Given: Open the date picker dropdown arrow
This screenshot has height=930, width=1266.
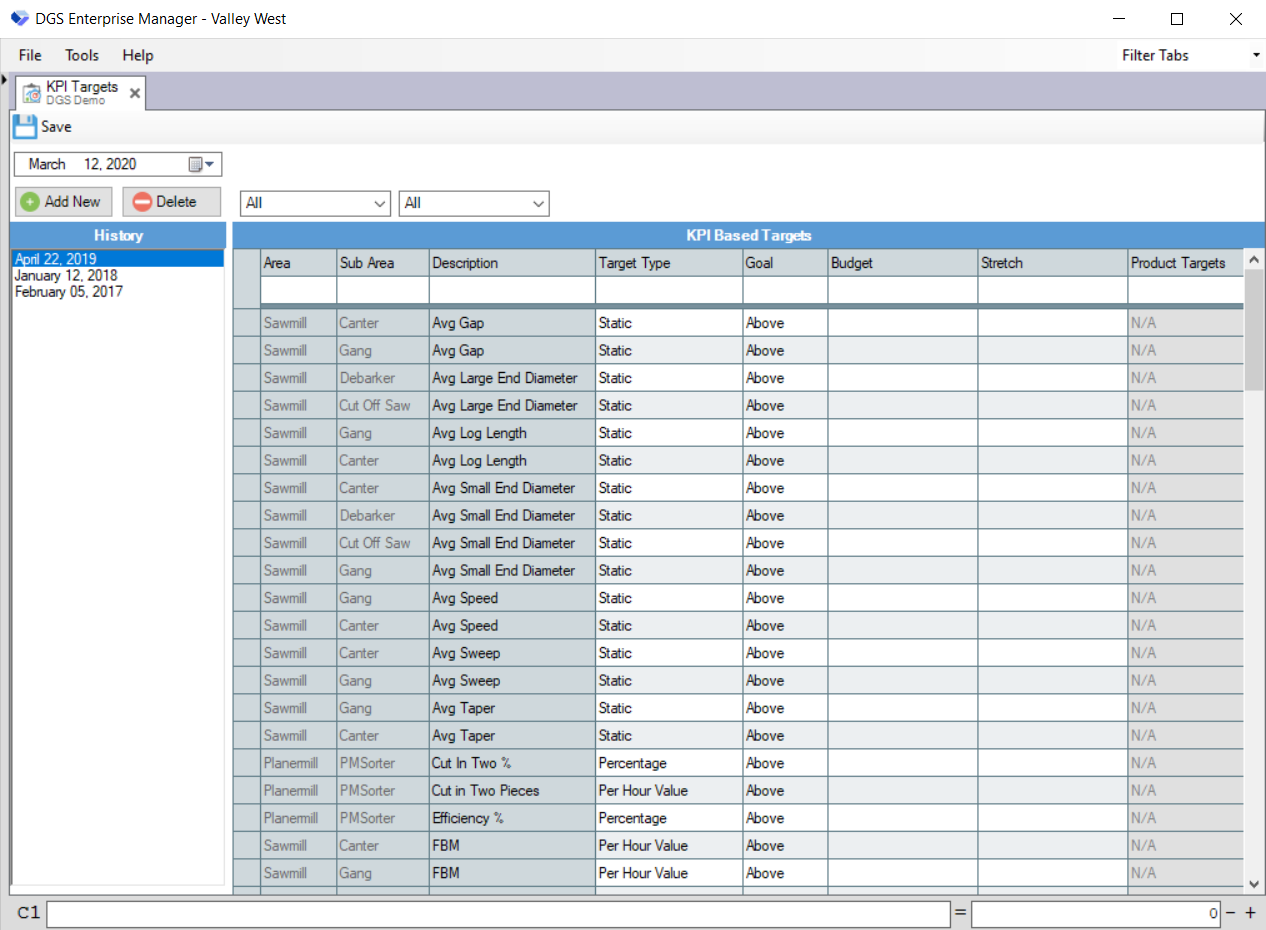Looking at the screenshot, I should click(x=211, y=163).
